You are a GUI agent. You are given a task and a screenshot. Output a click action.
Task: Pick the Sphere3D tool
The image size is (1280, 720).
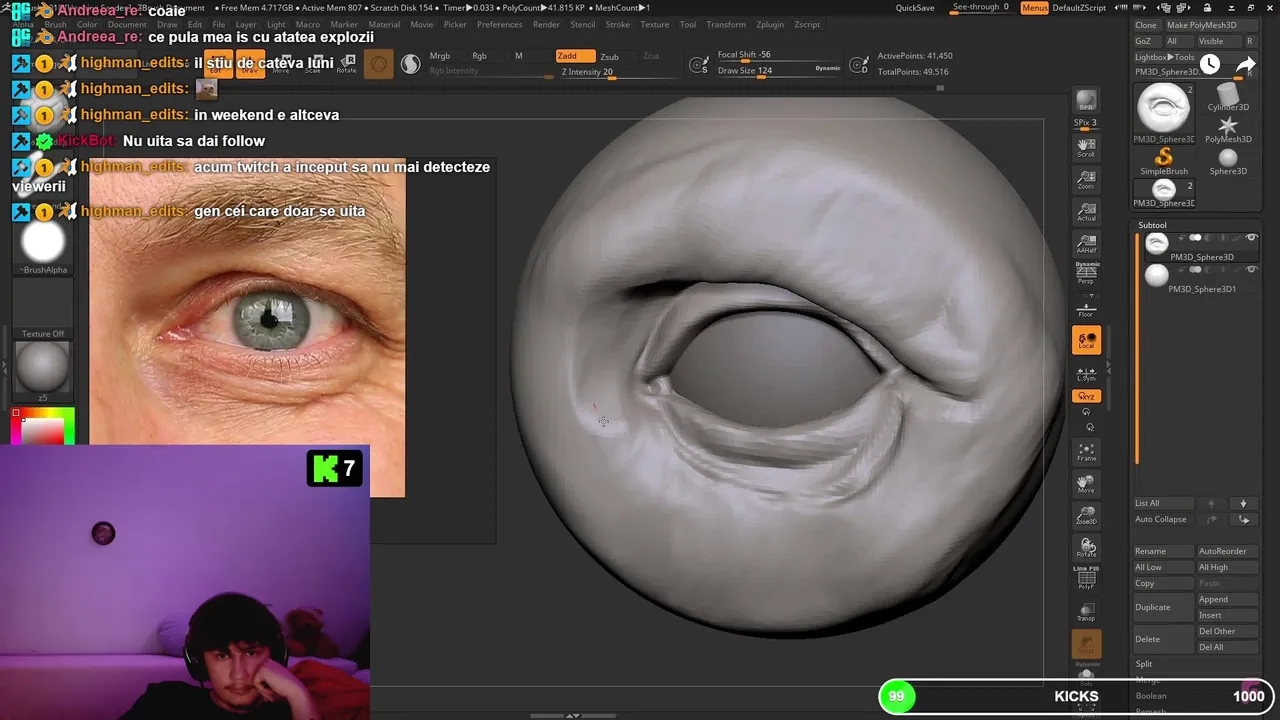[x=1228, y=162]
